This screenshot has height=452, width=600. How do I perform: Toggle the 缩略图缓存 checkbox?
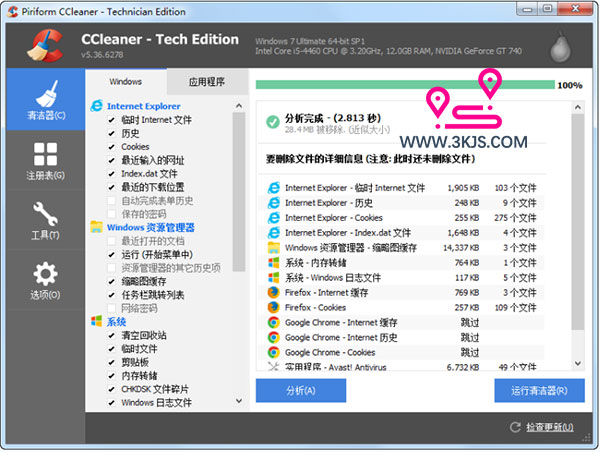(x=111, y=281)
